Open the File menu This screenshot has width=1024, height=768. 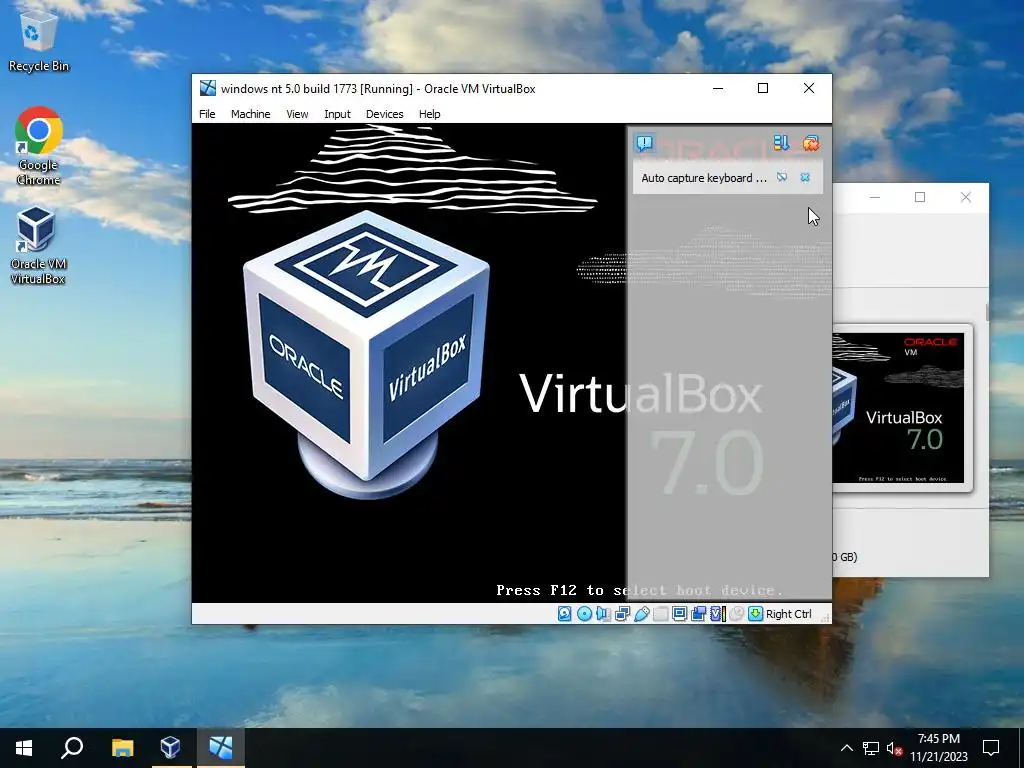coord(207,114)
